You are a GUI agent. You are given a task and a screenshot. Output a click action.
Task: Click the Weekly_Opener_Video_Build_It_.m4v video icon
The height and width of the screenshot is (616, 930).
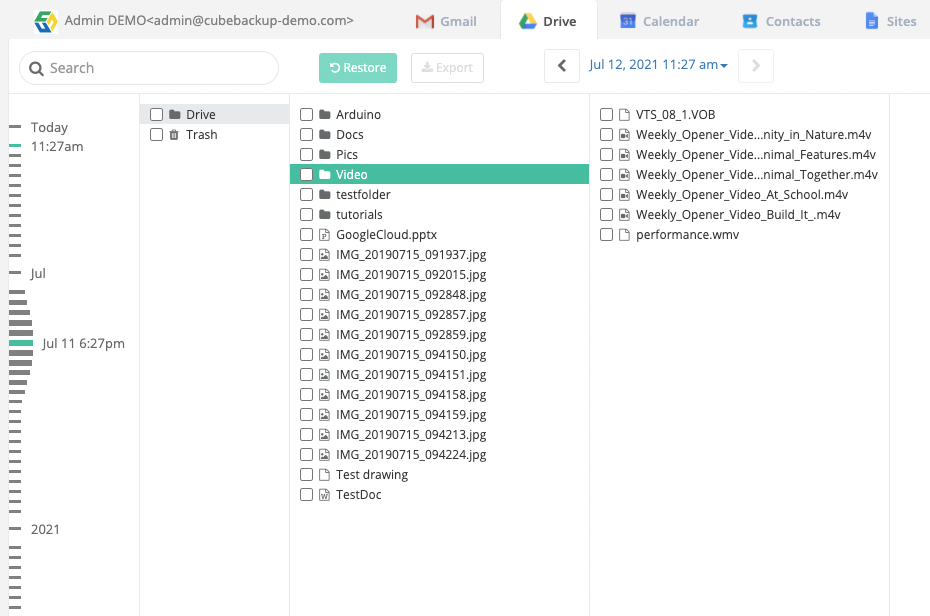coord(624,215)
